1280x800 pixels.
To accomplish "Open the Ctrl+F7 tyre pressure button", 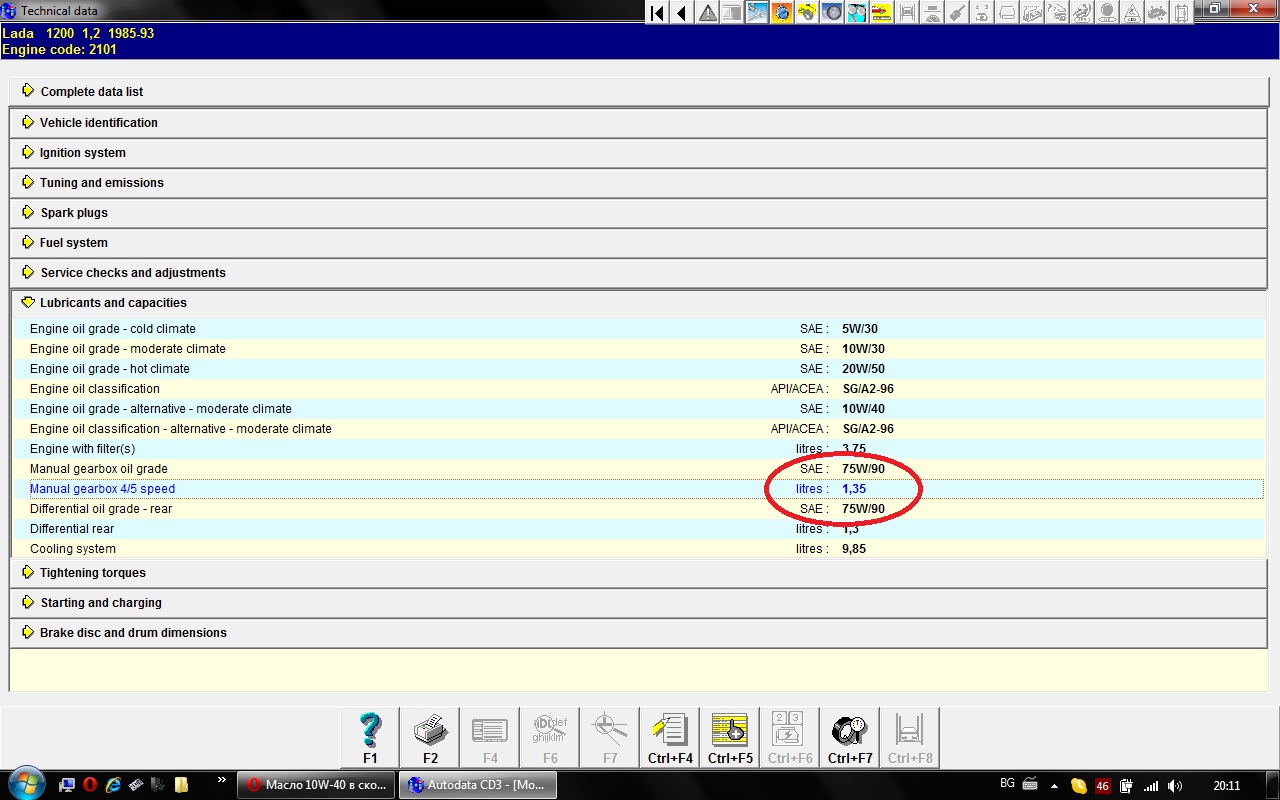I will 850,738.
